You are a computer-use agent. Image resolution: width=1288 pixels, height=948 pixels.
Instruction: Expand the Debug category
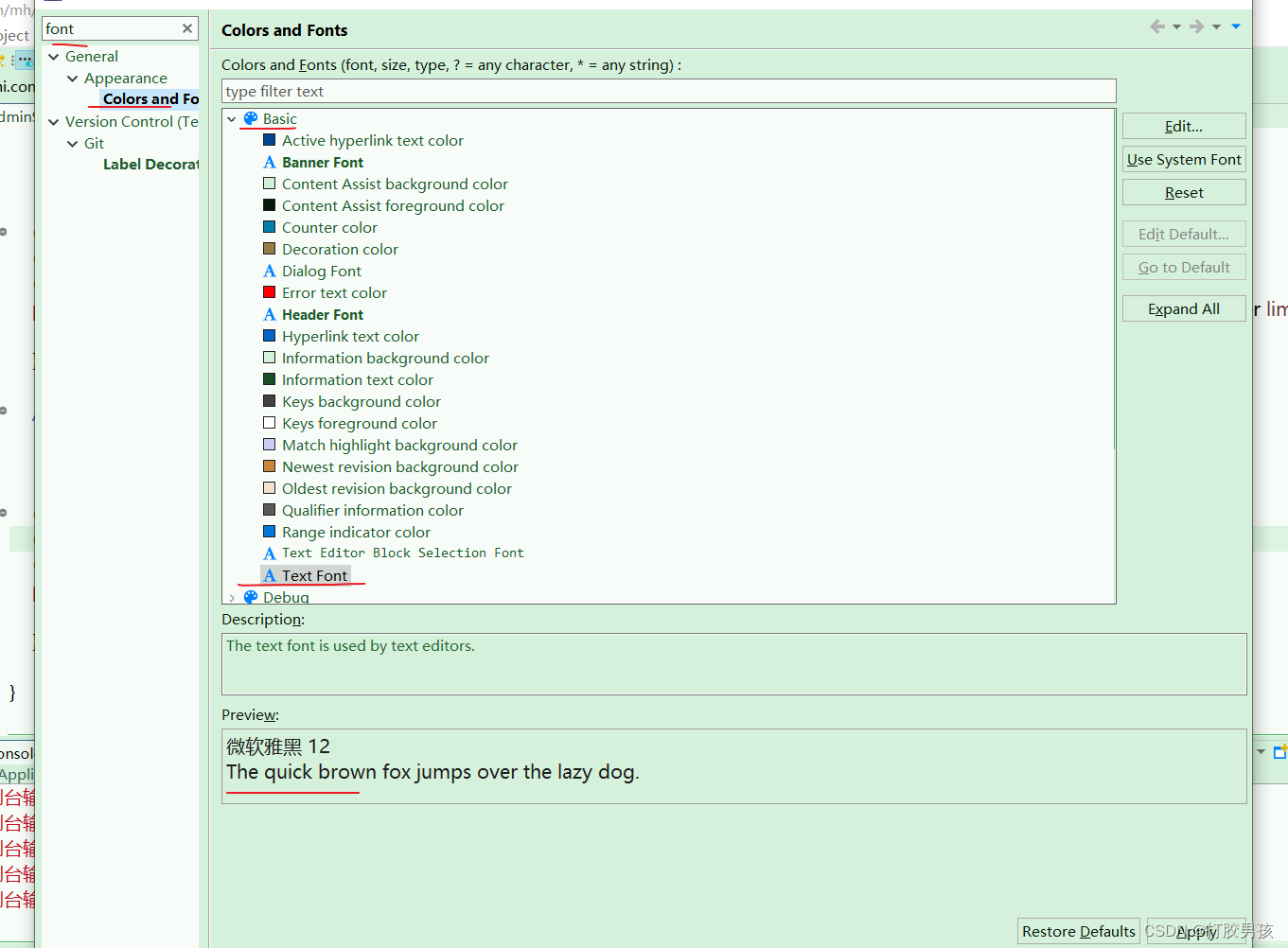tap(232, 598)
